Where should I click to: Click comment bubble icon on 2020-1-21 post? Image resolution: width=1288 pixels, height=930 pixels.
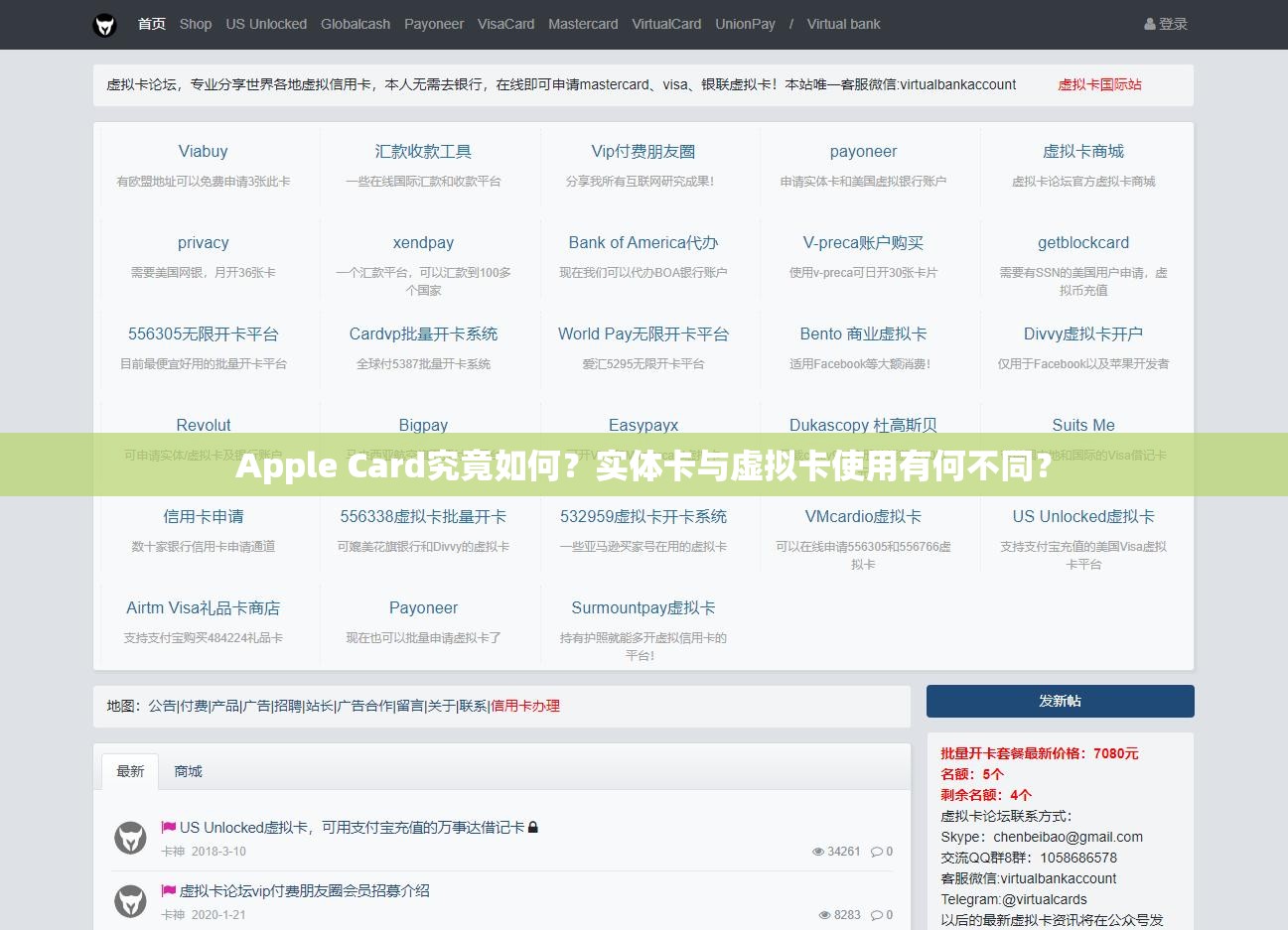[x=877, y=915]
